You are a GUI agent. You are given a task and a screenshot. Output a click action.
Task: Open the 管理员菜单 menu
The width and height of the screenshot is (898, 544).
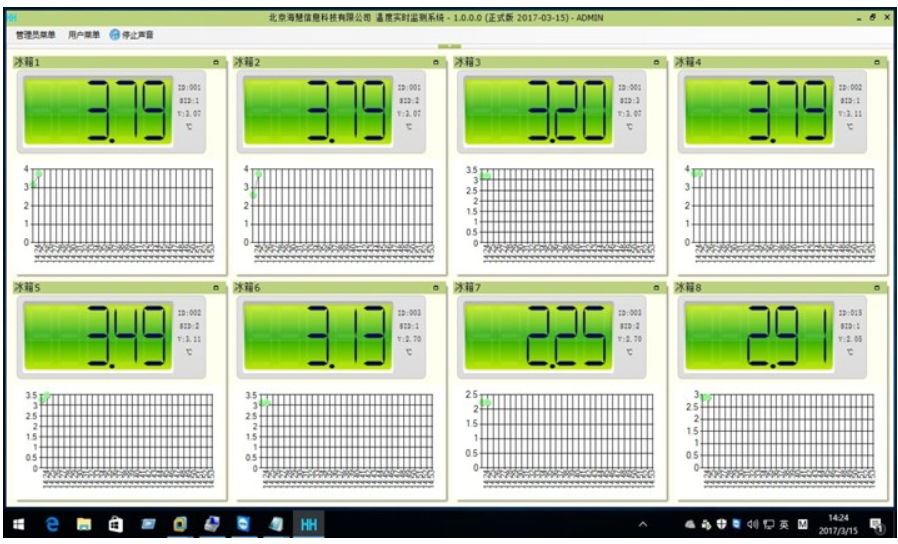tap(36, 35)
